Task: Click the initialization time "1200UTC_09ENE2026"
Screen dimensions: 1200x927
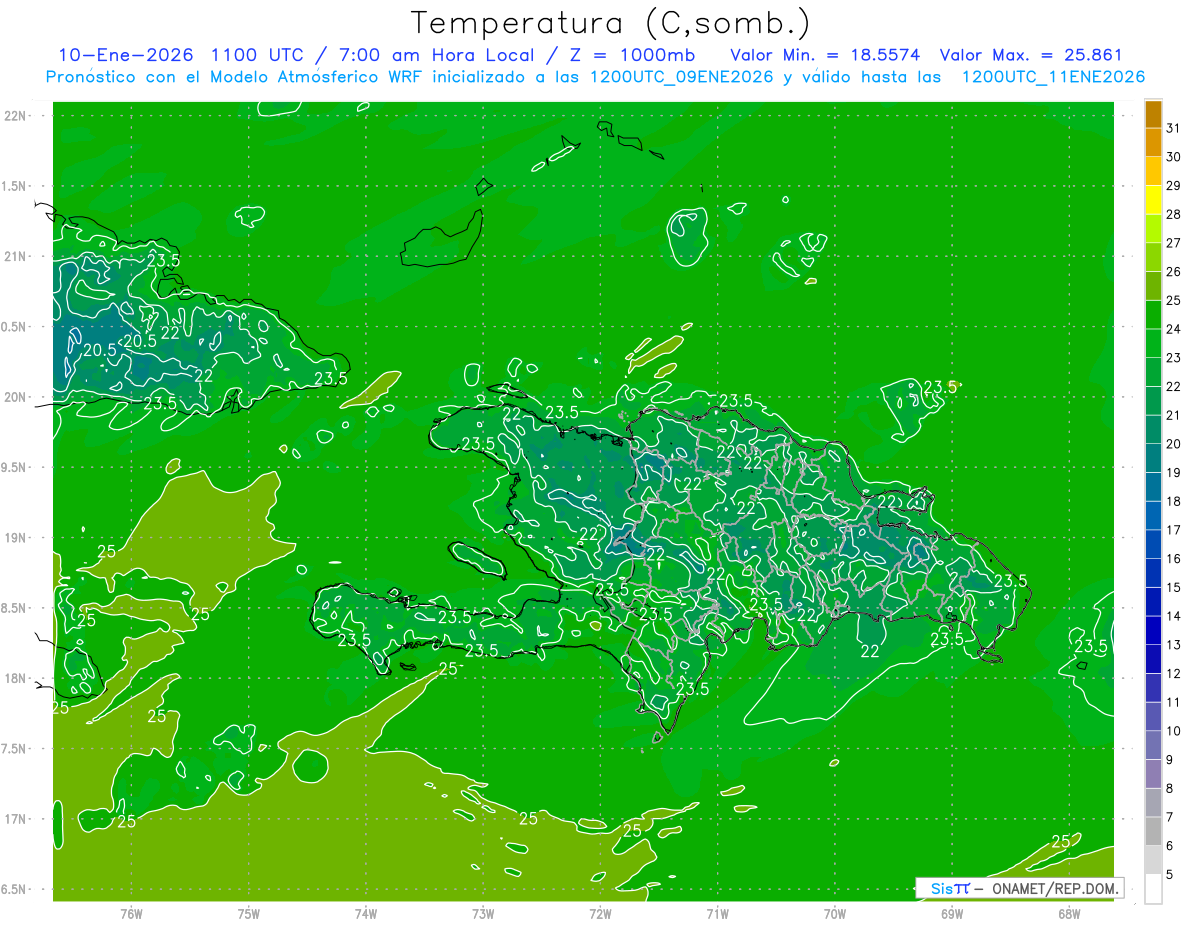Action: [683, 77]
